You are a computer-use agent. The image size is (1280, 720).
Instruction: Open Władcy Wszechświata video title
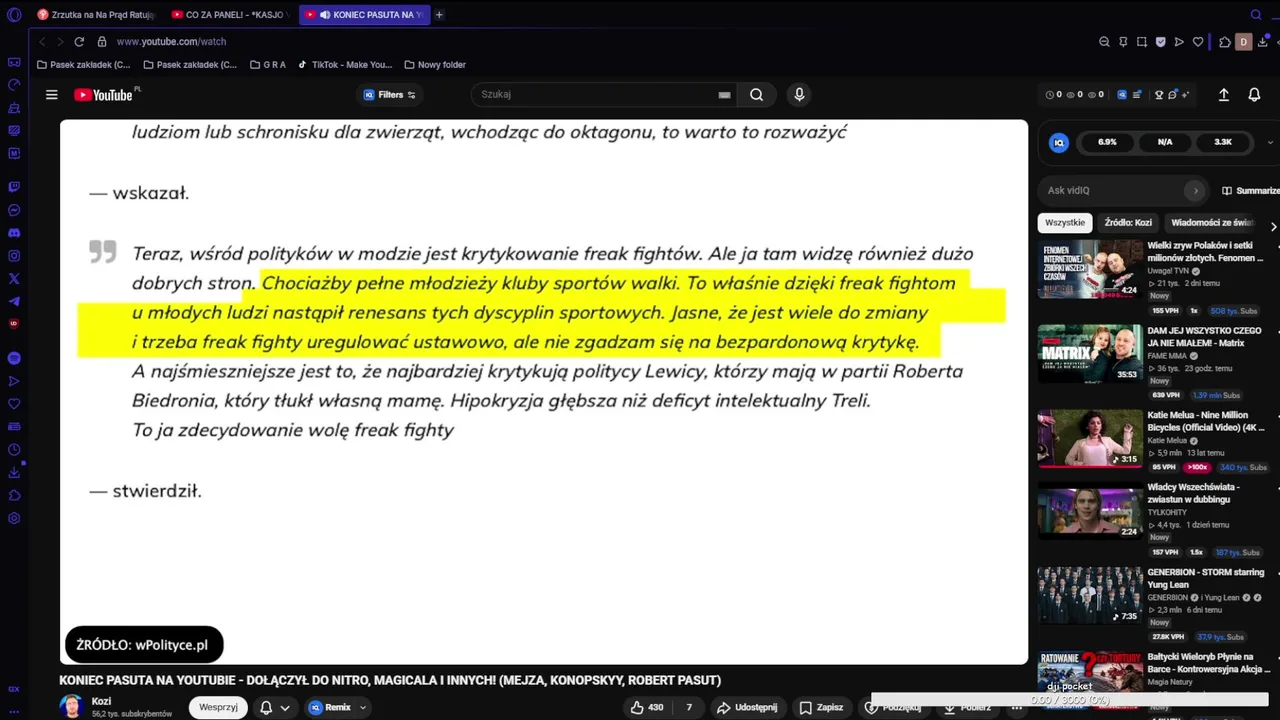click(1194, 493)
